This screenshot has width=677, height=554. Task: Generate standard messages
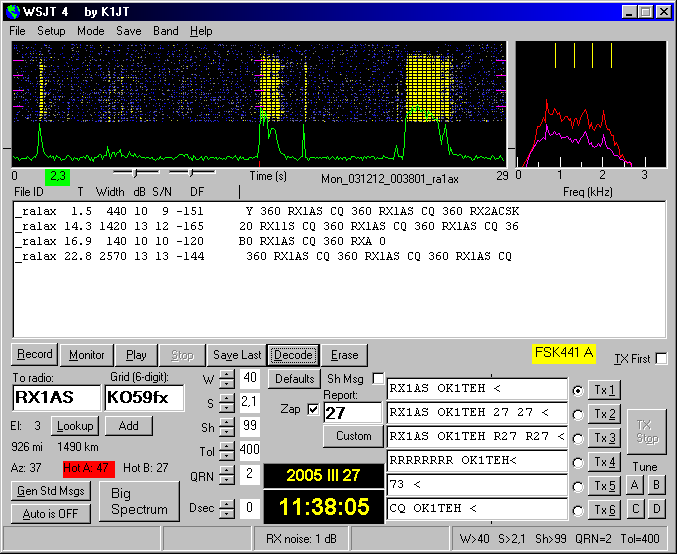click(x=51, y=491)
